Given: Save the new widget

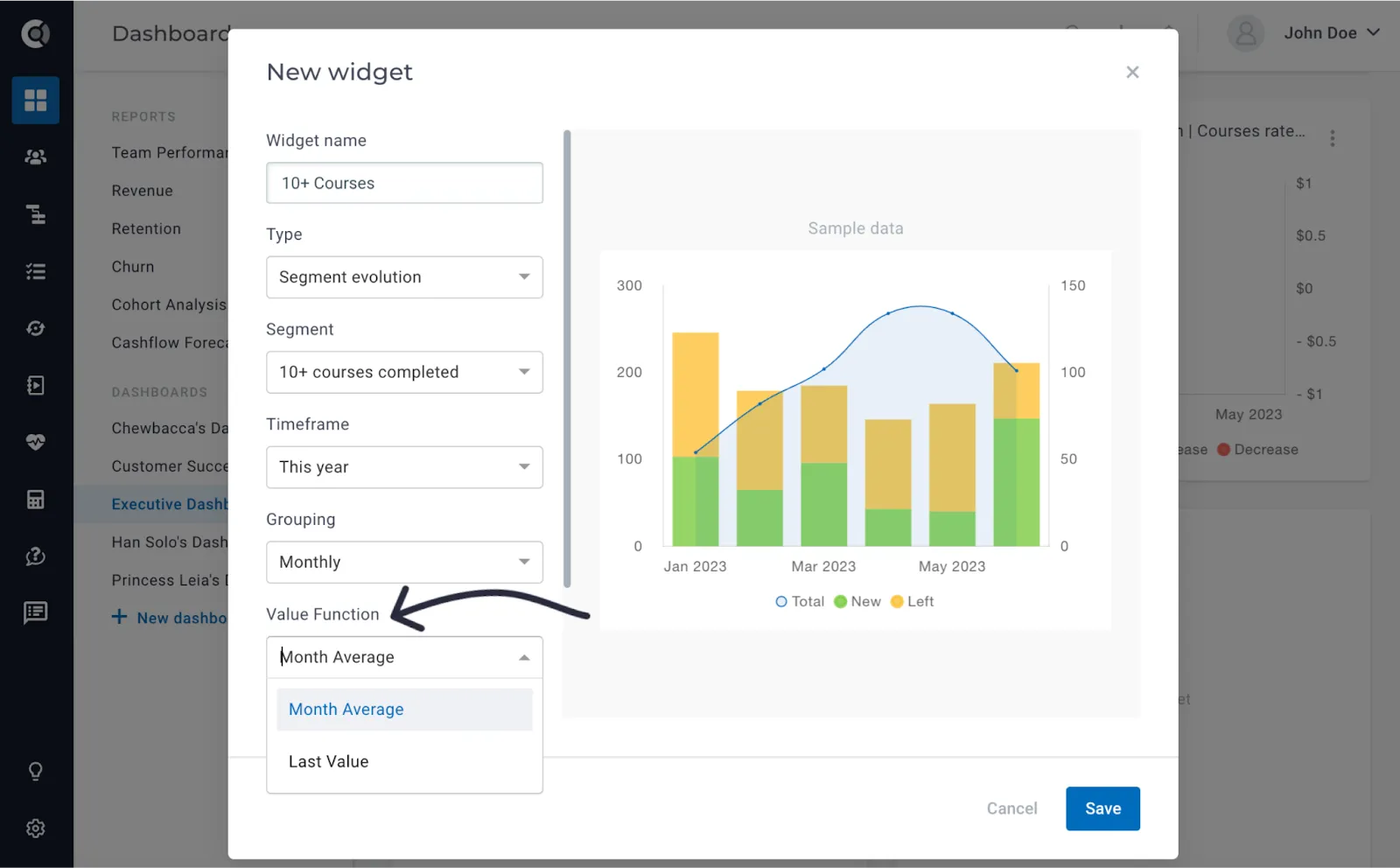Looking at the screenshot, I should tap(1102, 808).
